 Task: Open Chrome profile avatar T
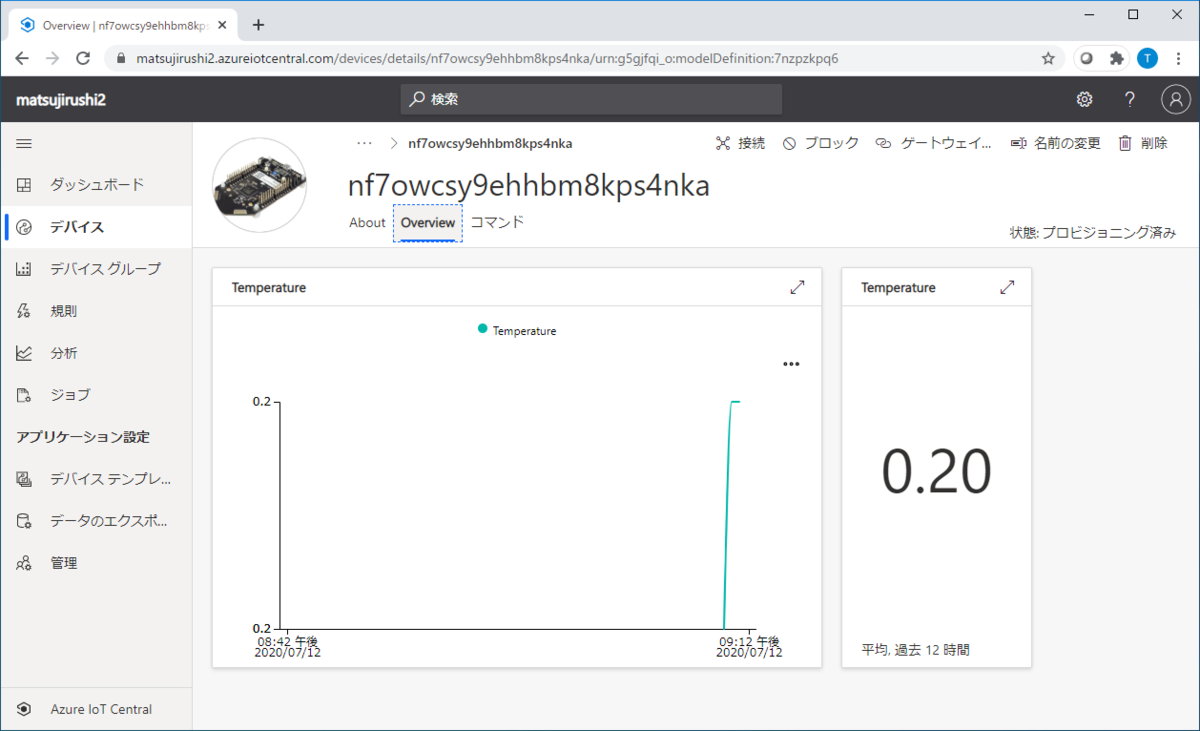click(1147, 58)
